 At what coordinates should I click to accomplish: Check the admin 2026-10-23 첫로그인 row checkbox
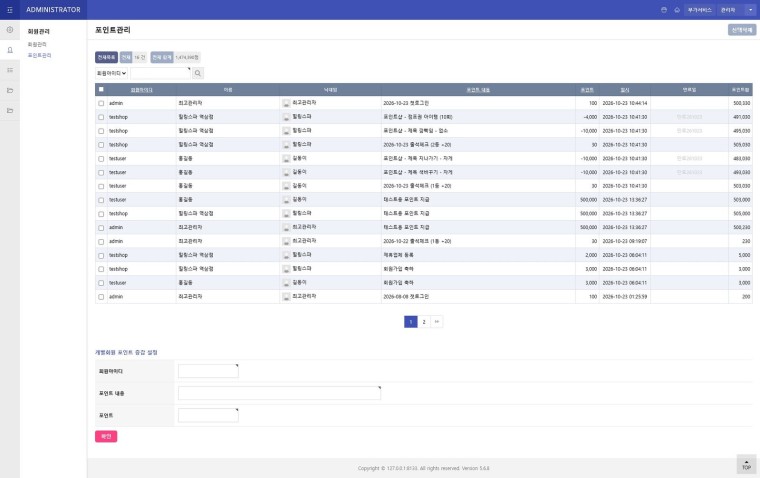pos(101,103)
